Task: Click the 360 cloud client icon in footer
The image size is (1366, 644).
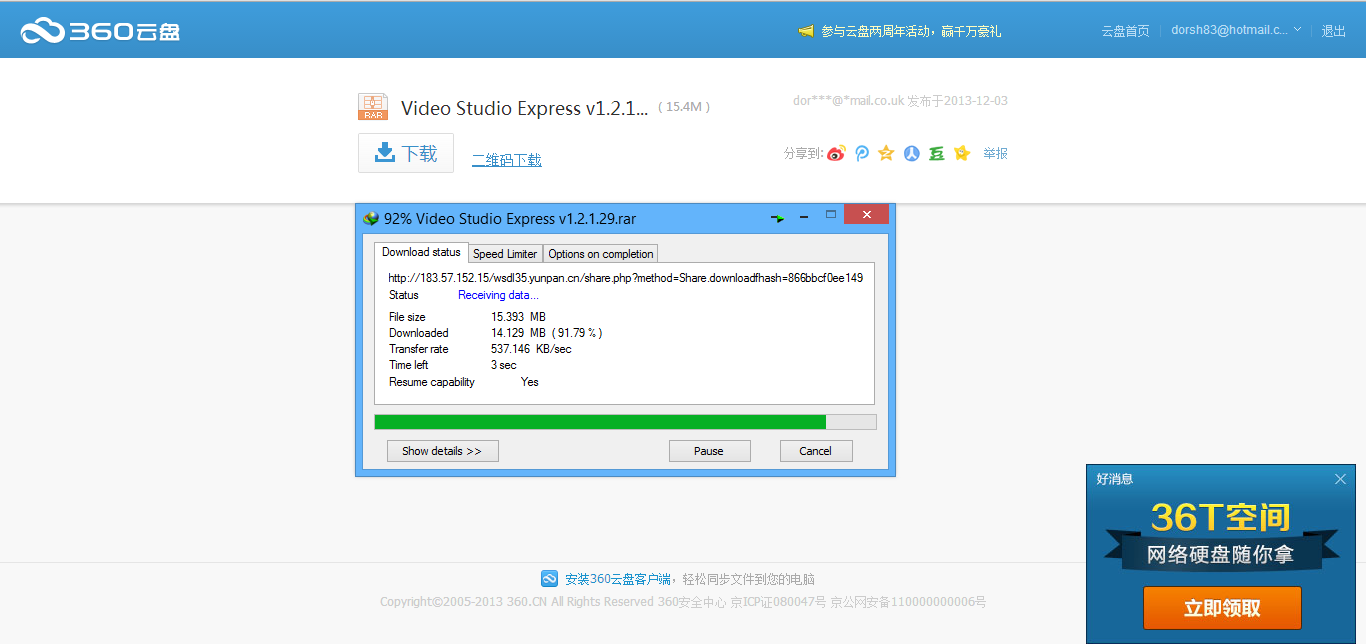Action: [x=549, y=578]
